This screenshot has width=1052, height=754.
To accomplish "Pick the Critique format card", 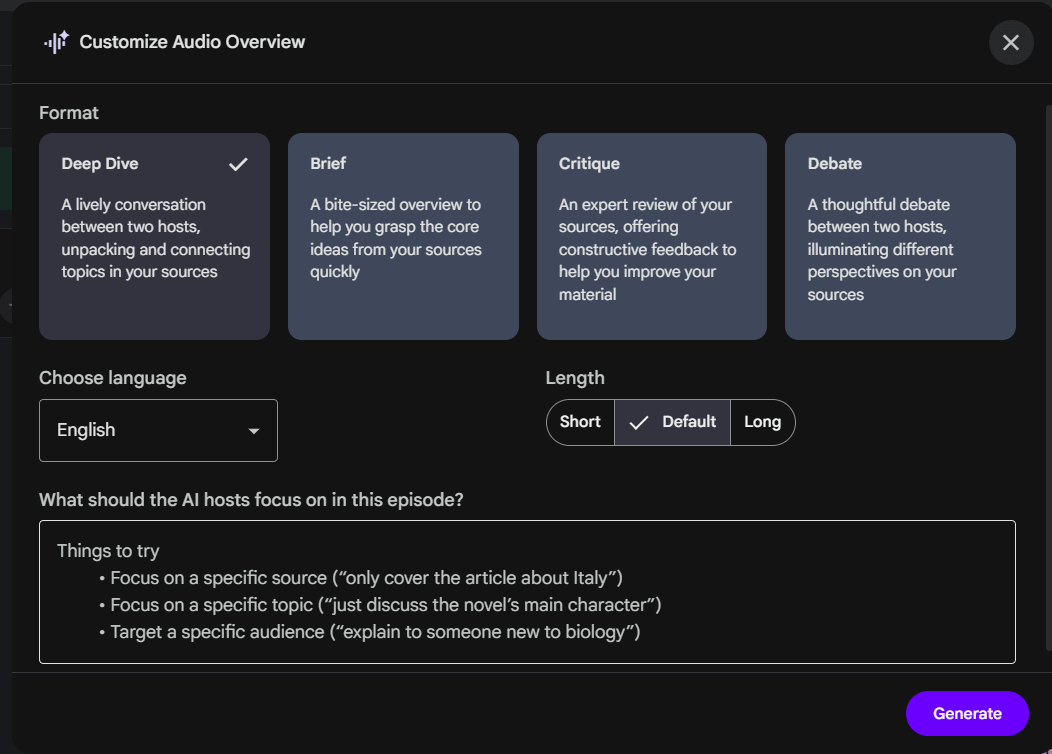I will [x=651, y=237].
